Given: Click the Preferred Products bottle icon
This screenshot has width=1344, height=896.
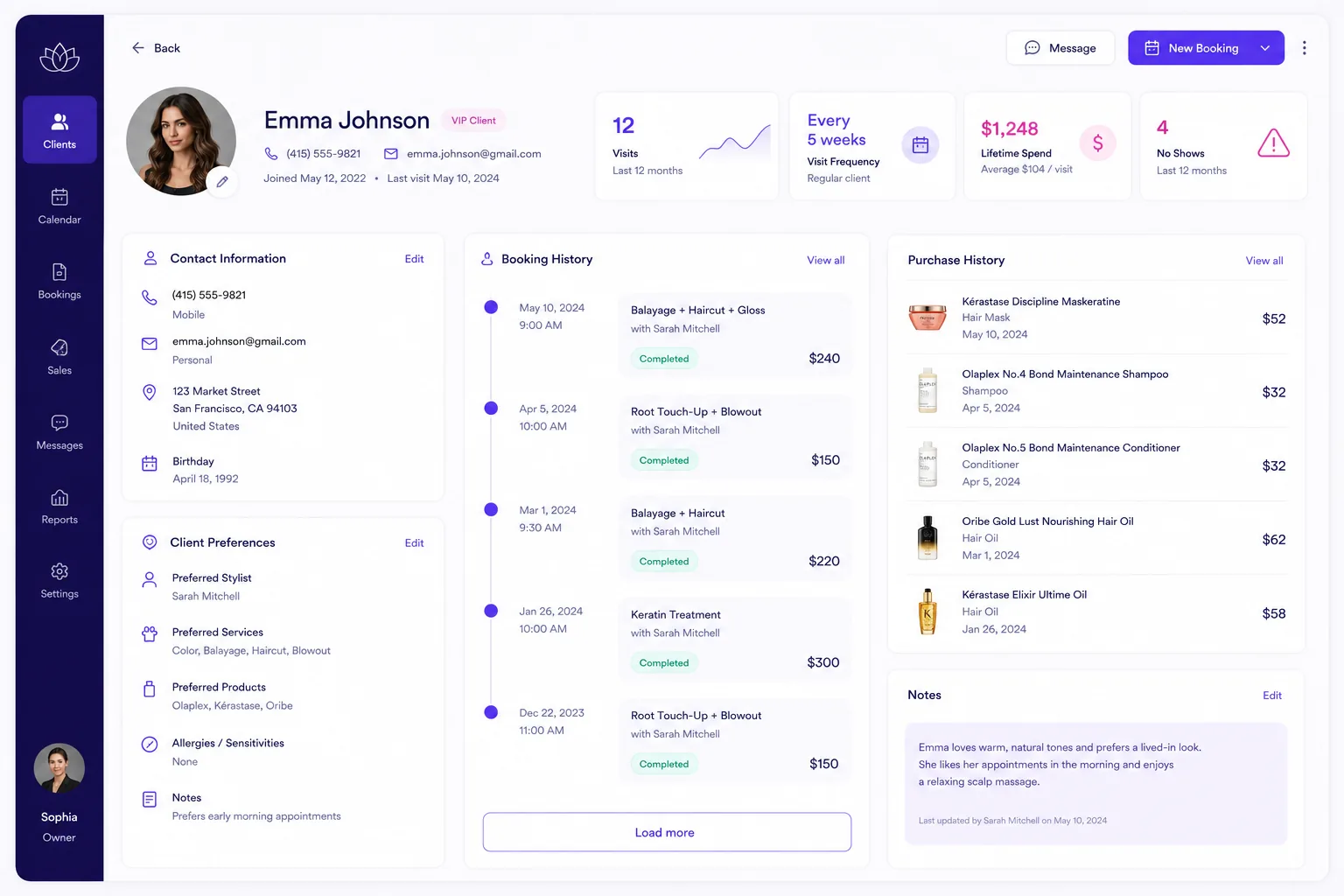Looking at the screenshot, I should 150,689.
